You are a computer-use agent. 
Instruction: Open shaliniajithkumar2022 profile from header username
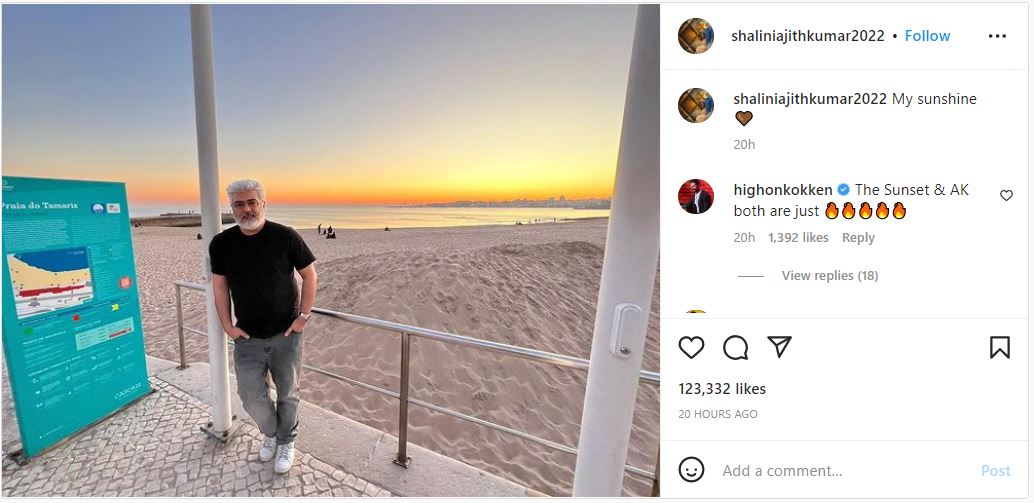[x=808, y=36]
